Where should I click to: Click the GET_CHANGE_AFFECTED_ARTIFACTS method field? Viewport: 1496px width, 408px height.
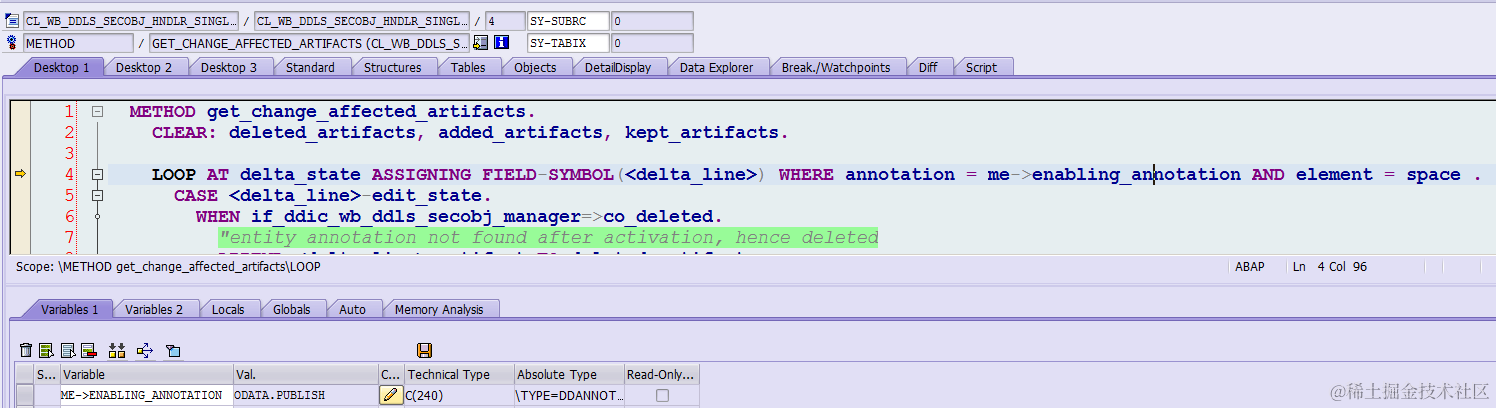309,43
